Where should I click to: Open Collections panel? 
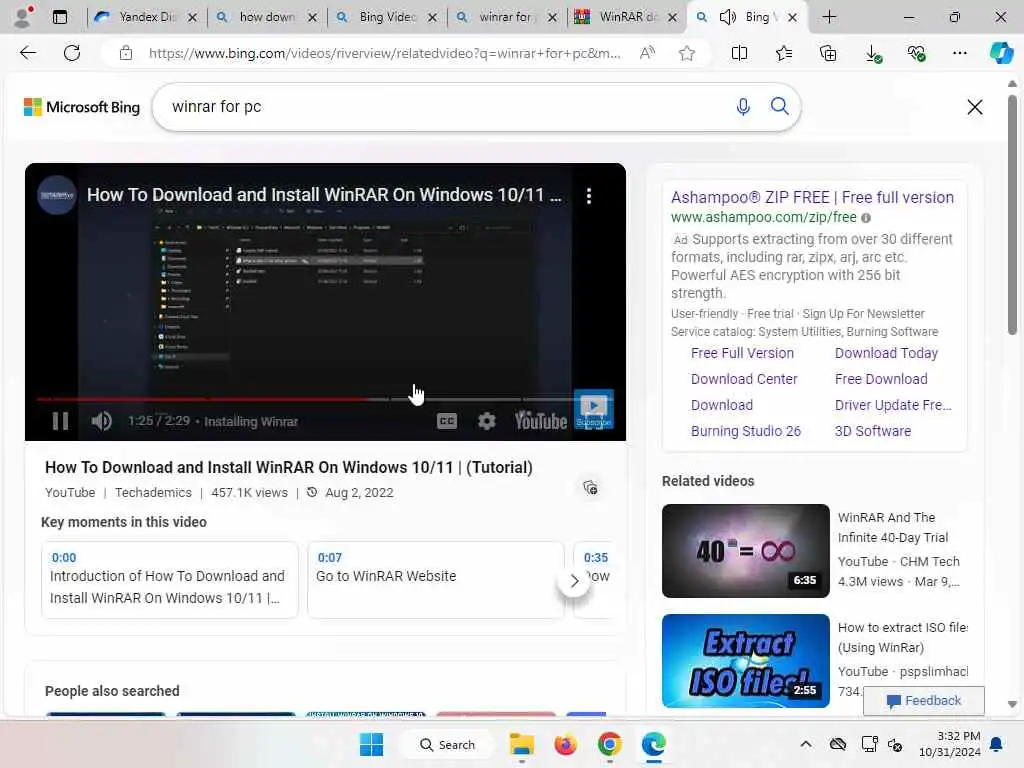(x=828, y=53)
